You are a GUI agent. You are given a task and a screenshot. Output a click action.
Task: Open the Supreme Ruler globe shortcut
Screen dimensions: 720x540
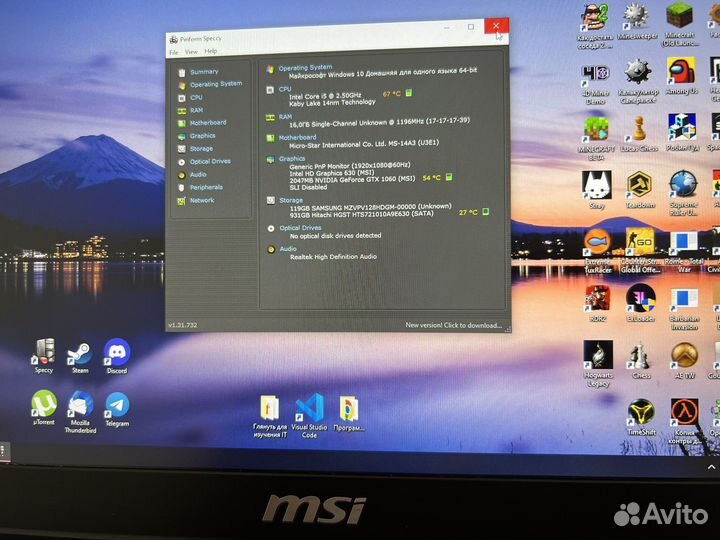(684, 193)
